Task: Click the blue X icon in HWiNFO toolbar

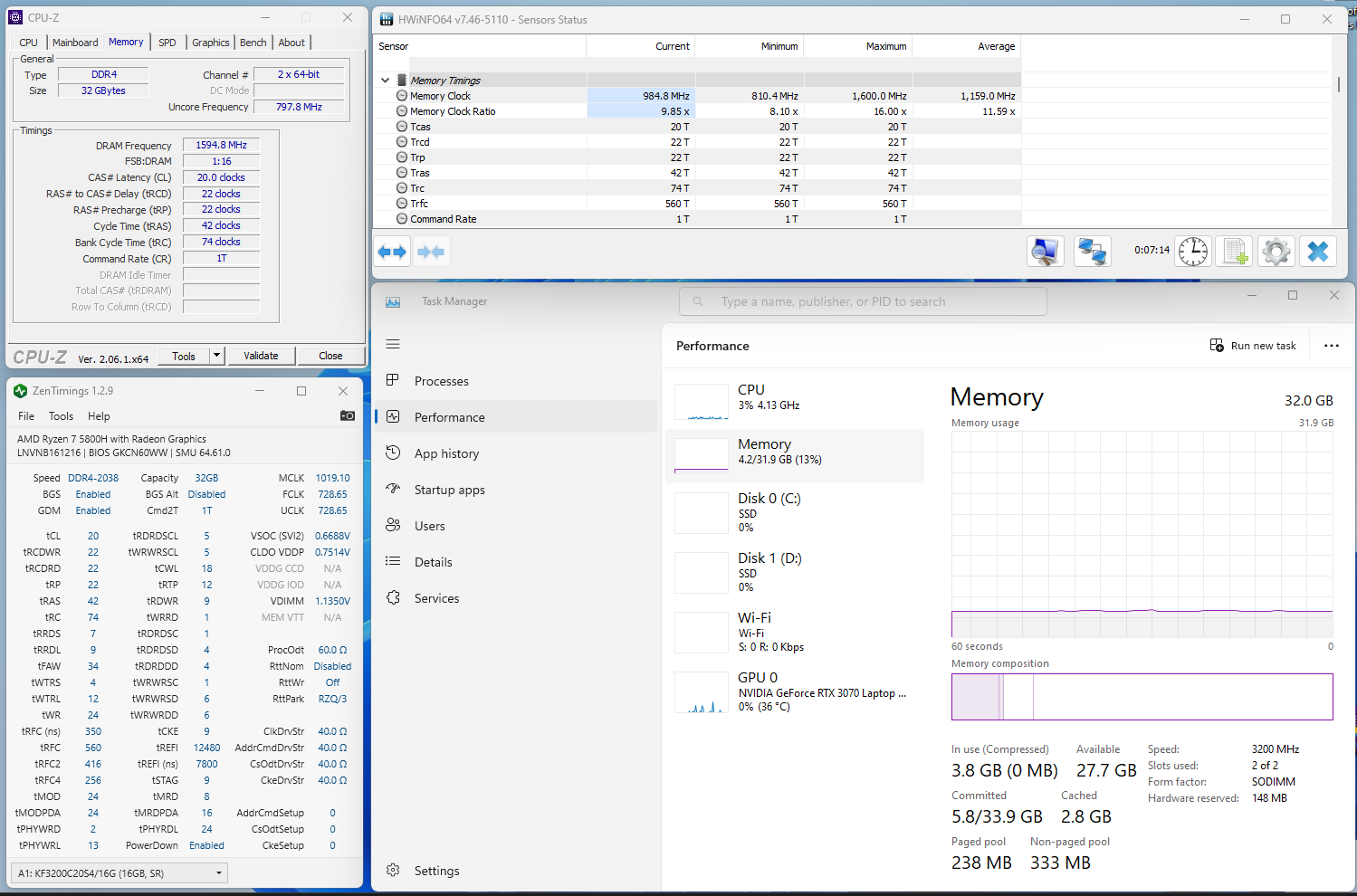Action: click(x=1318, y=252)
